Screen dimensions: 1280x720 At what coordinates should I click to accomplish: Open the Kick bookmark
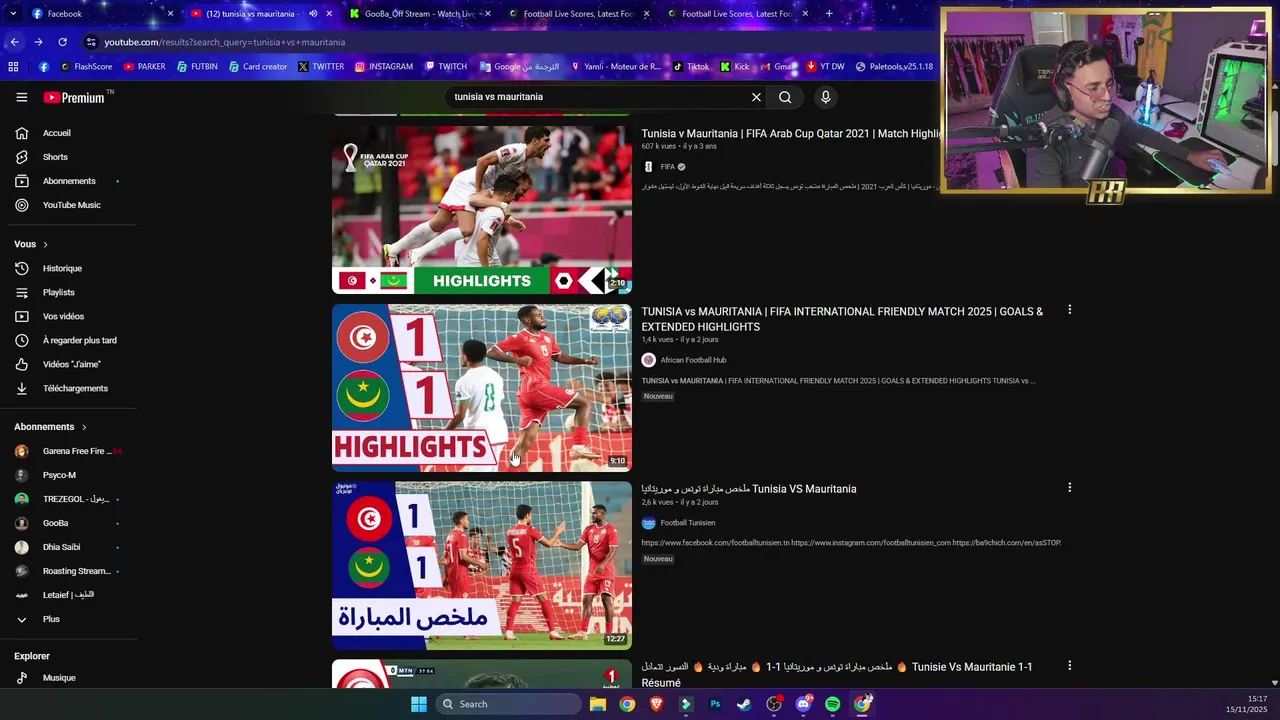[x=734, y=67]
